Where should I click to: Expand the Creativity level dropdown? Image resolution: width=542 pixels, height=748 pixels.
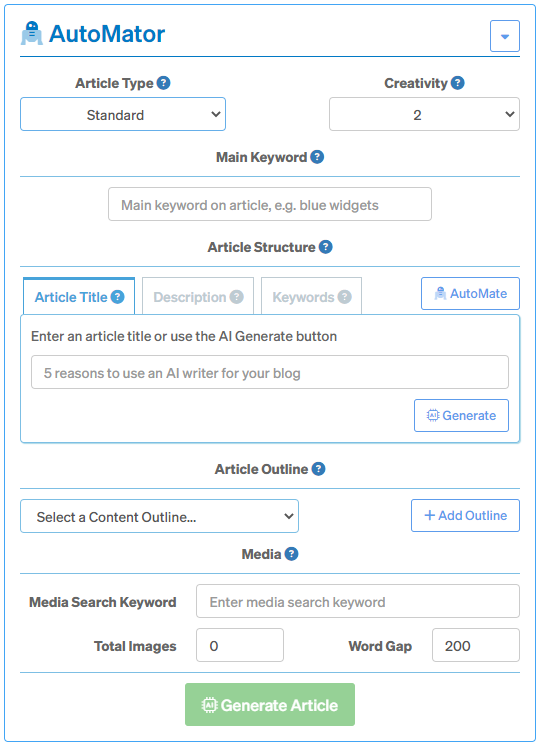pos(424,114)
